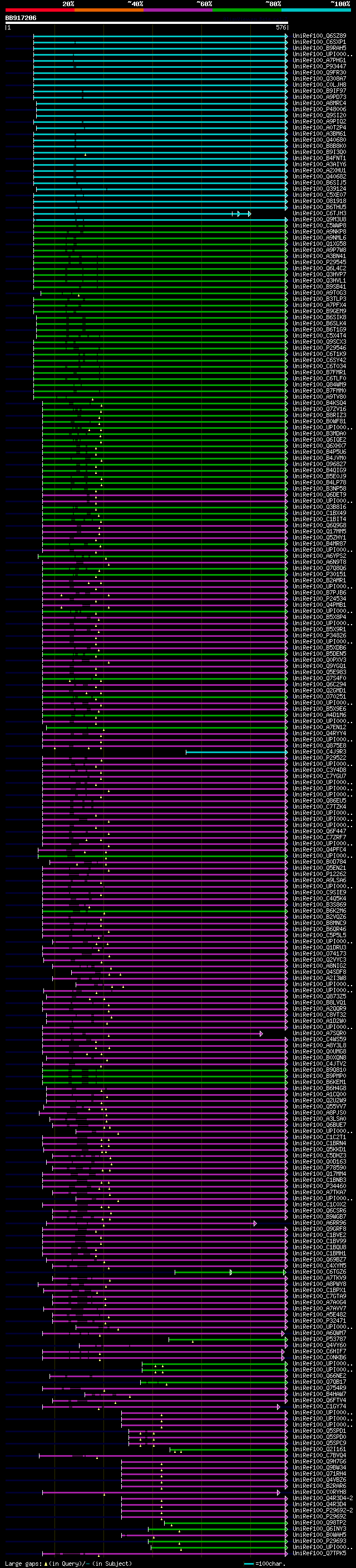The height and width of the screenshot is (1568, 356).
Task: Click the label UniRef100_P12262
Action: tap(319, 873)
